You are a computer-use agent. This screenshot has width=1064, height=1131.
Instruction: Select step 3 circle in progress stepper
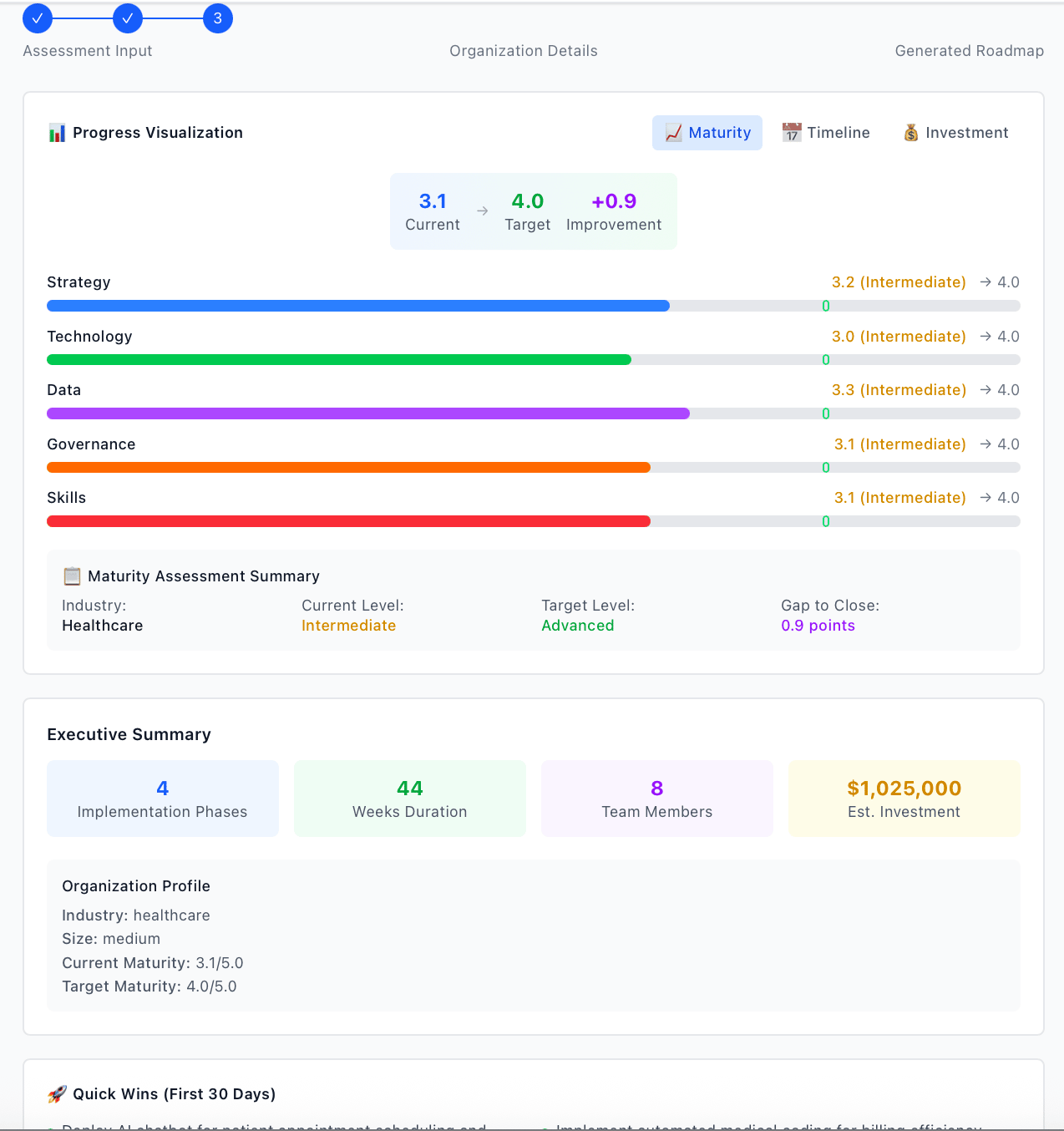(218, 18)
